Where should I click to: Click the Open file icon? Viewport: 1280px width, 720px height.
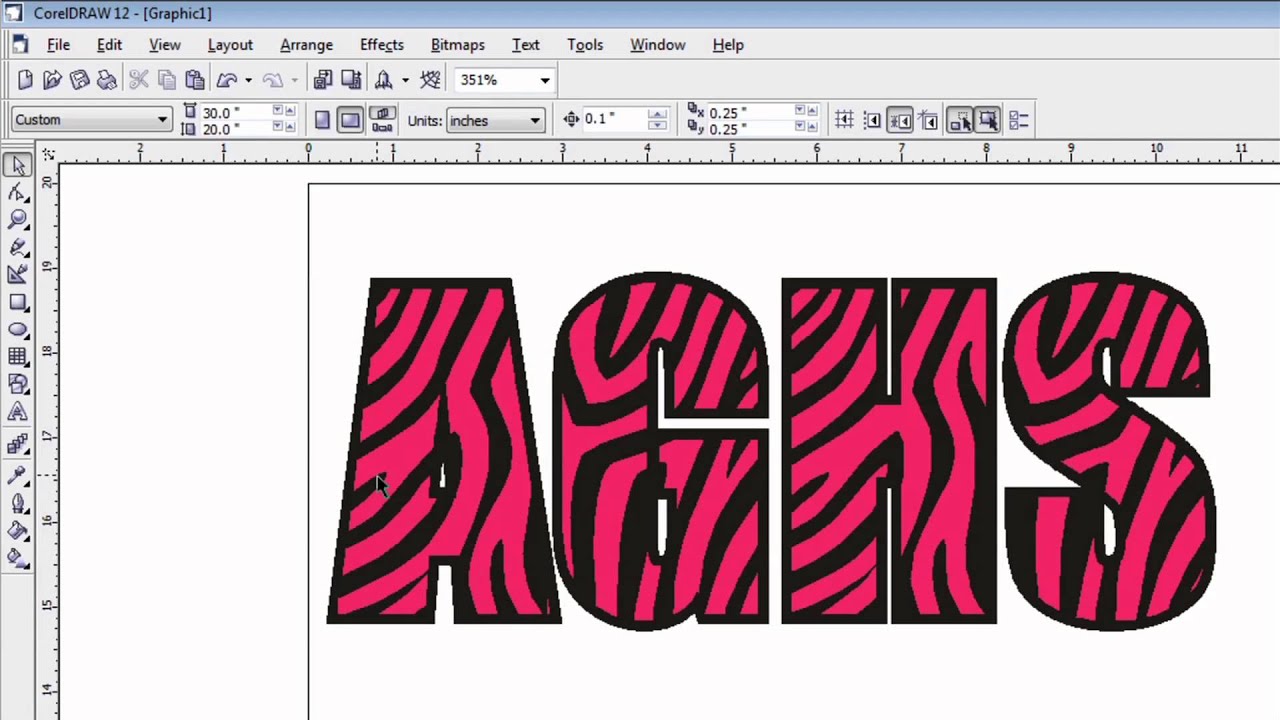[53, 80]
